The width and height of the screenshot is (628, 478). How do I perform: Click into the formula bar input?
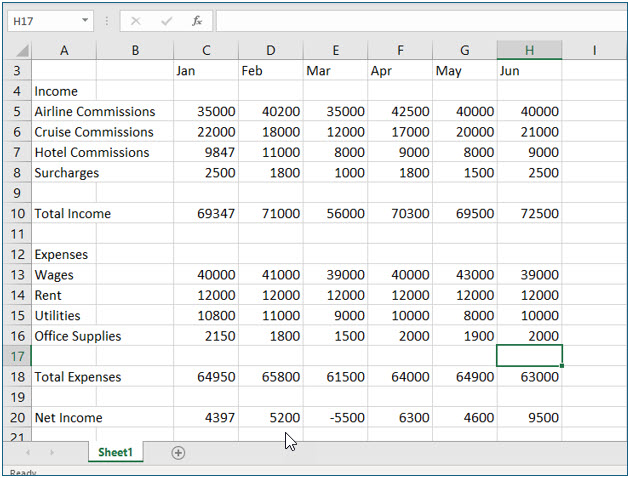click(x=421, y=21)
